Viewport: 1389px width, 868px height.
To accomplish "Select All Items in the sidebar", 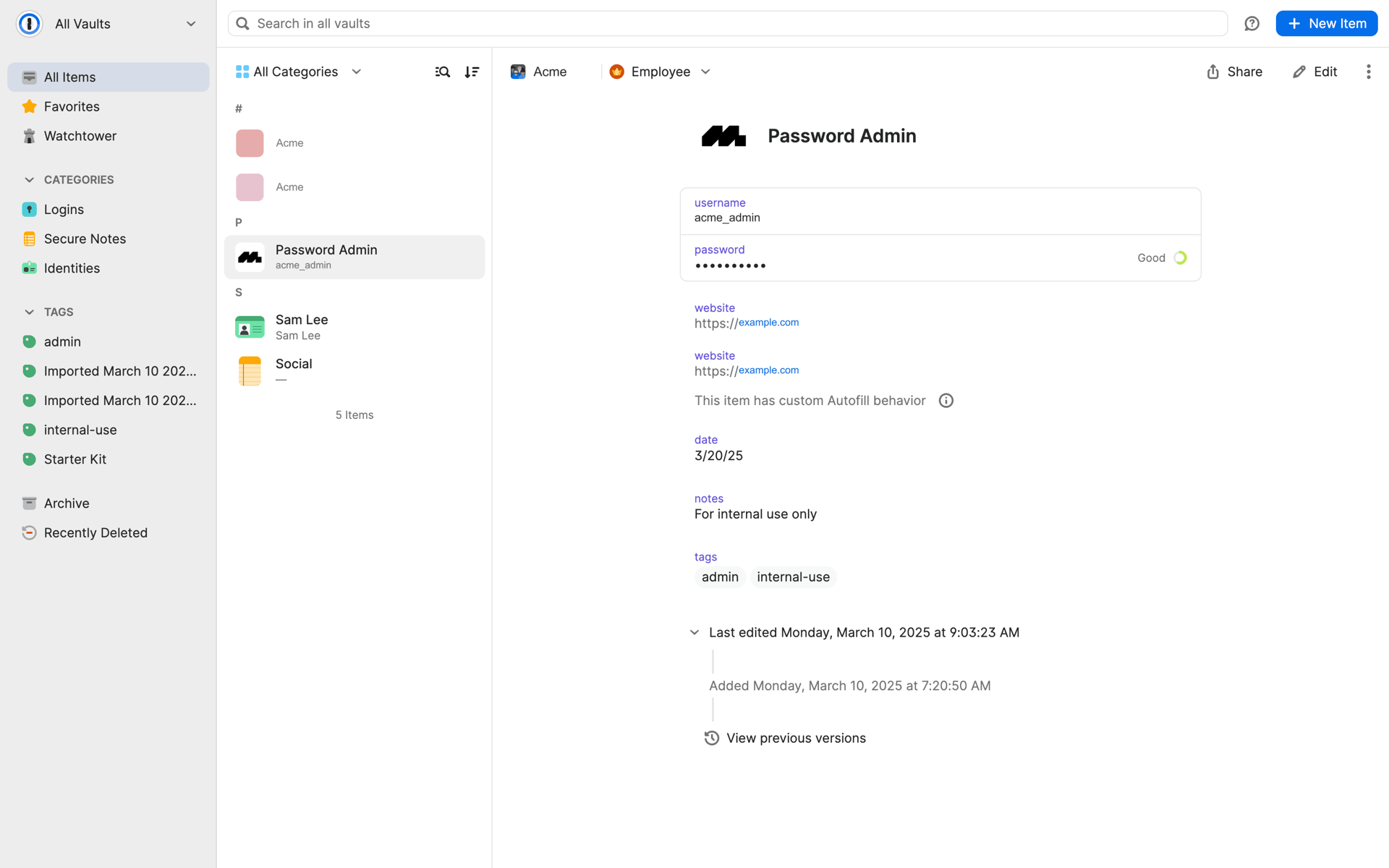I will coord(109,77).
